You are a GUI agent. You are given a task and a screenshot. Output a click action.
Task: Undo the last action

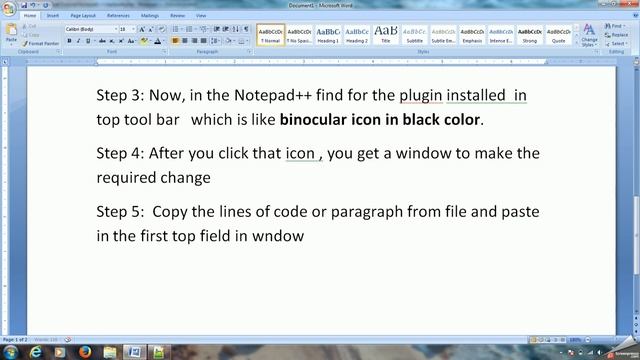pos(32,5)
